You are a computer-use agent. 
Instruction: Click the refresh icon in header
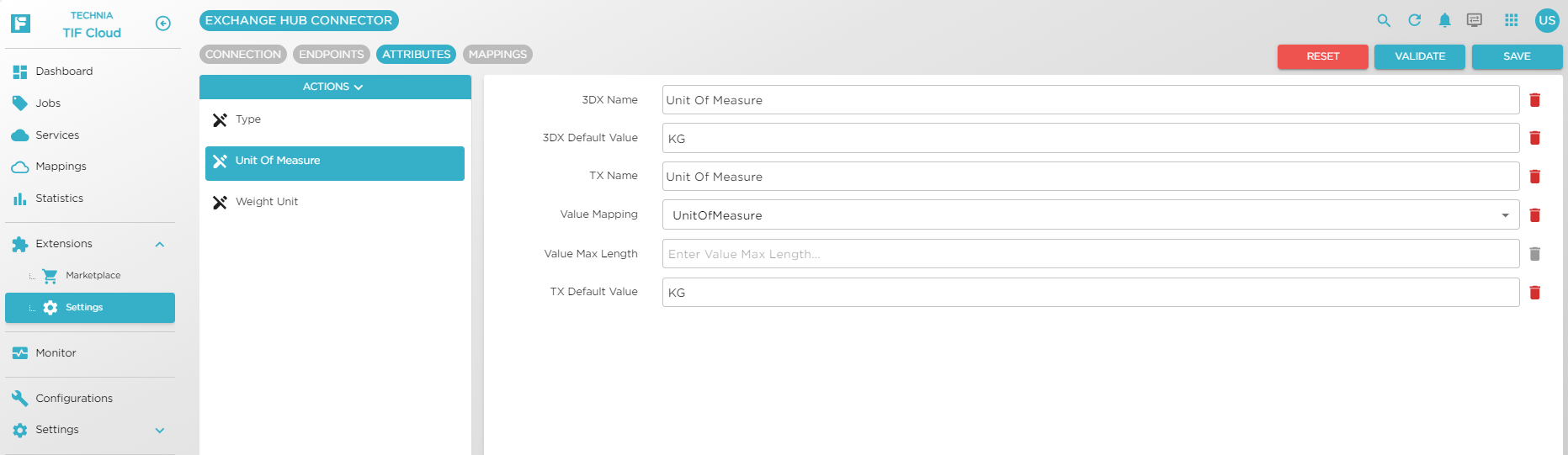[x=1415, y=20]
